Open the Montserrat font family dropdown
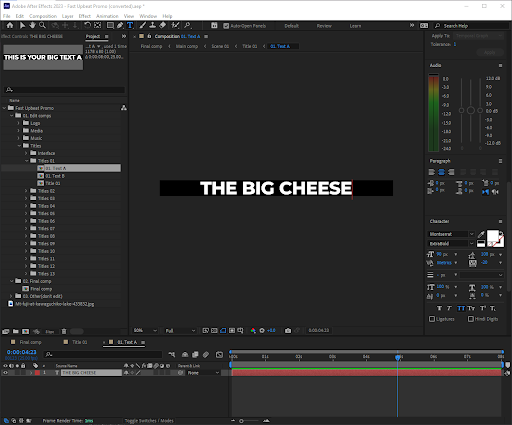Viewport: 512px width, 425px height. point(451,234)
